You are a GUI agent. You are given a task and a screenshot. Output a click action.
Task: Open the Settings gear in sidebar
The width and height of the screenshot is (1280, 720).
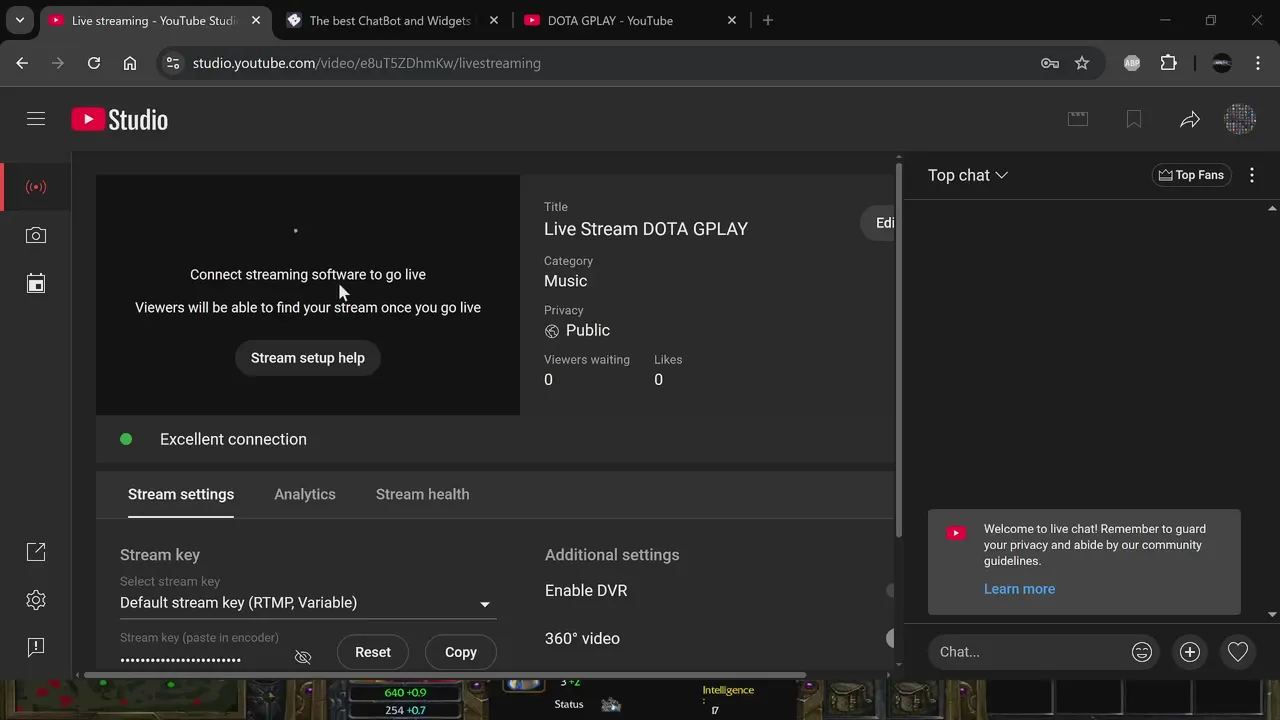coord(36,600)
